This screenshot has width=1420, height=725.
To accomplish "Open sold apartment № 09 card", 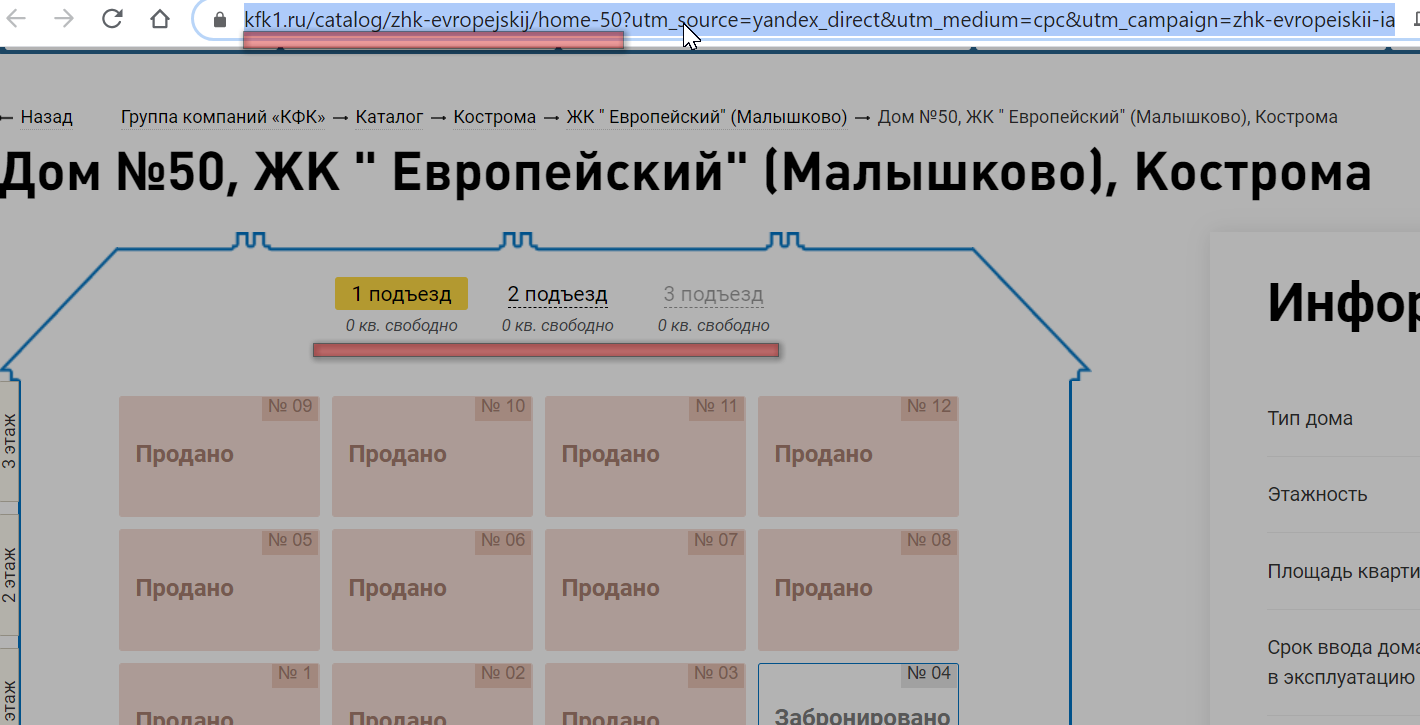I will click(219, 456).
